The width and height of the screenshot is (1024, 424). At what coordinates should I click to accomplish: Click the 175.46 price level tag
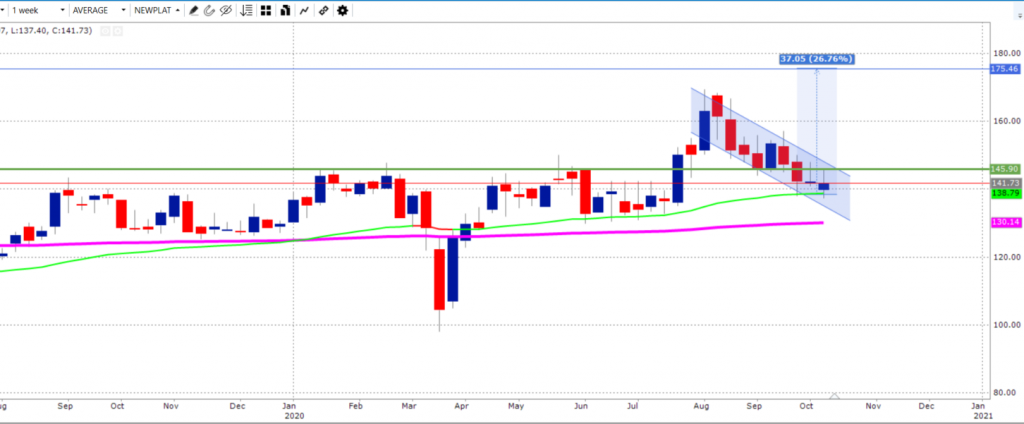coord(1003,69)
